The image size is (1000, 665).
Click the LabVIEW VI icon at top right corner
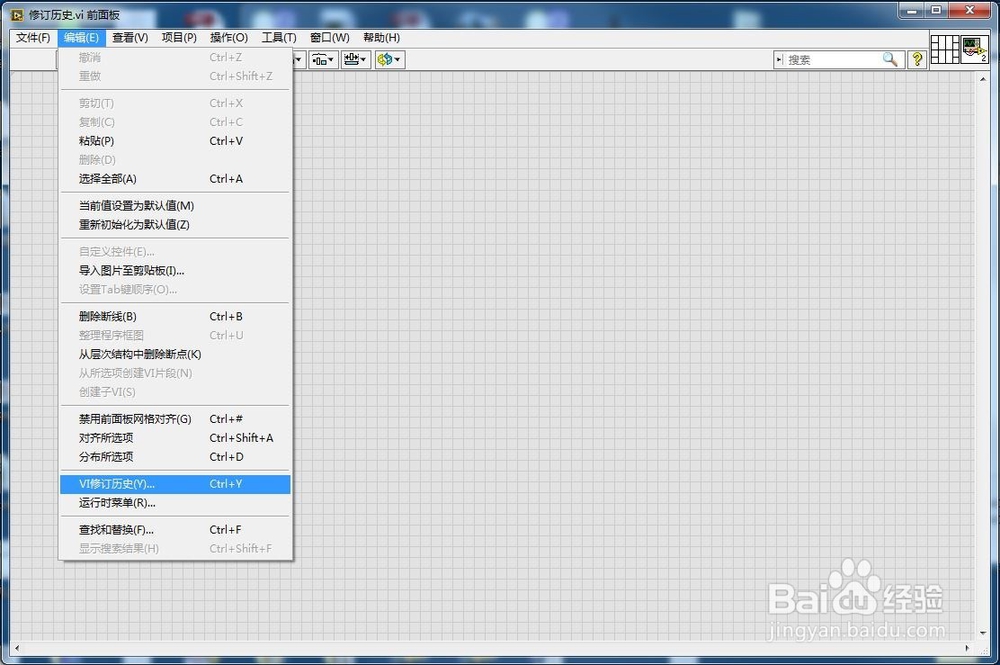(974, 50)
